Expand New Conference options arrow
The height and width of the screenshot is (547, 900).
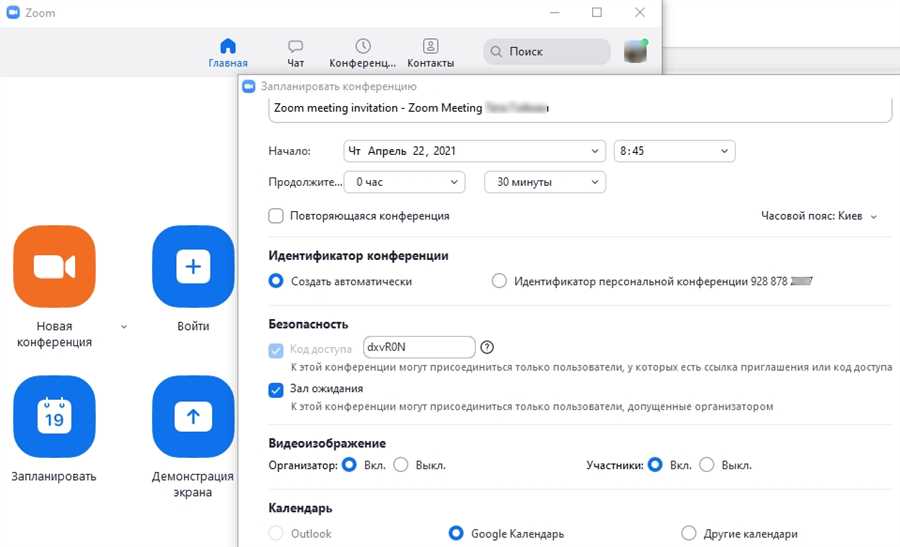click(x=124, y=327)
